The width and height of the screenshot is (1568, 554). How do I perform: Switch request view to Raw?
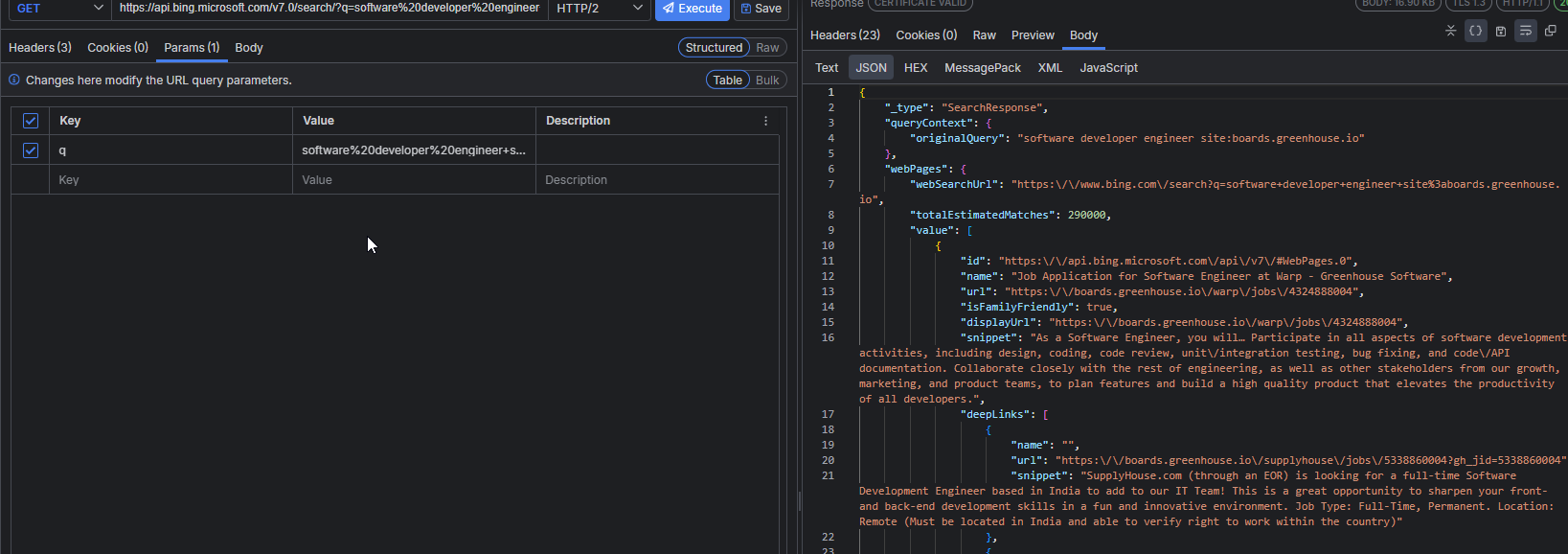tap(767, 47)
